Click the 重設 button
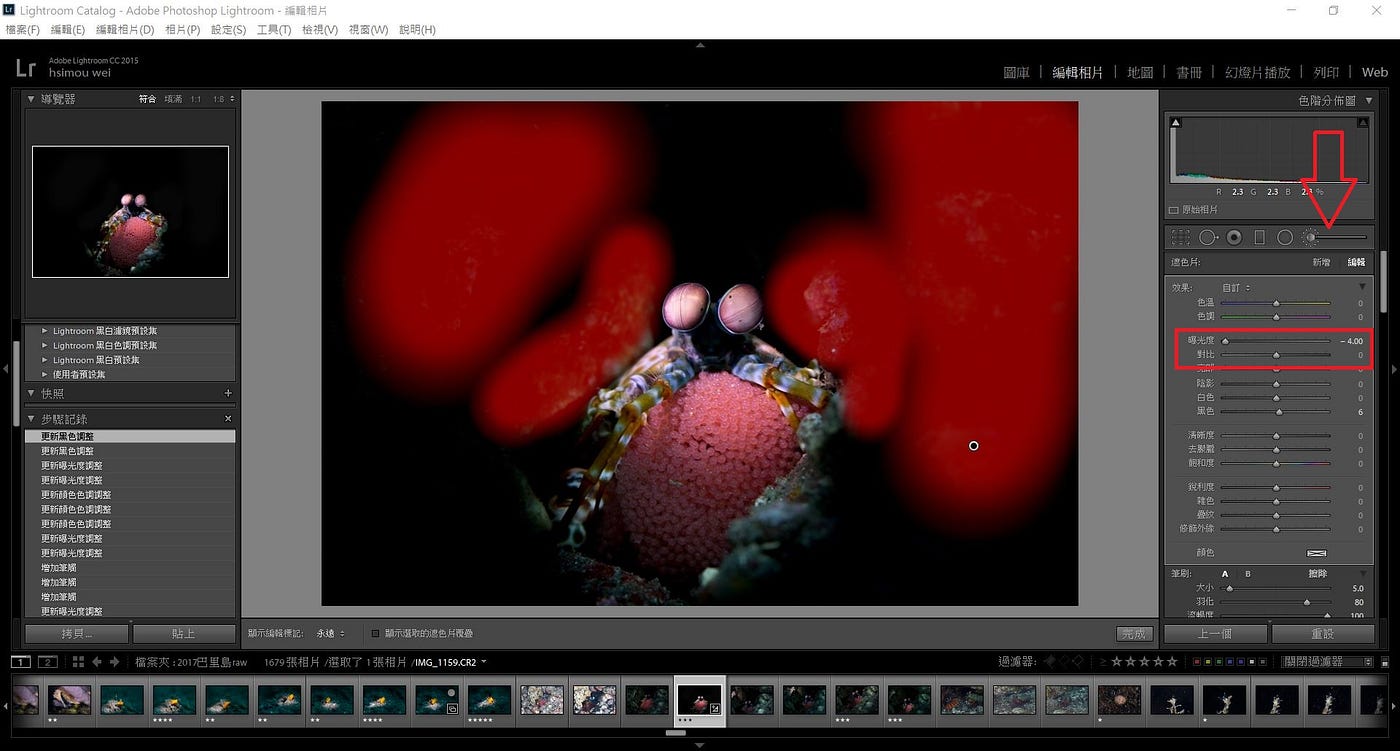1400x751 pixels. 1323,634
